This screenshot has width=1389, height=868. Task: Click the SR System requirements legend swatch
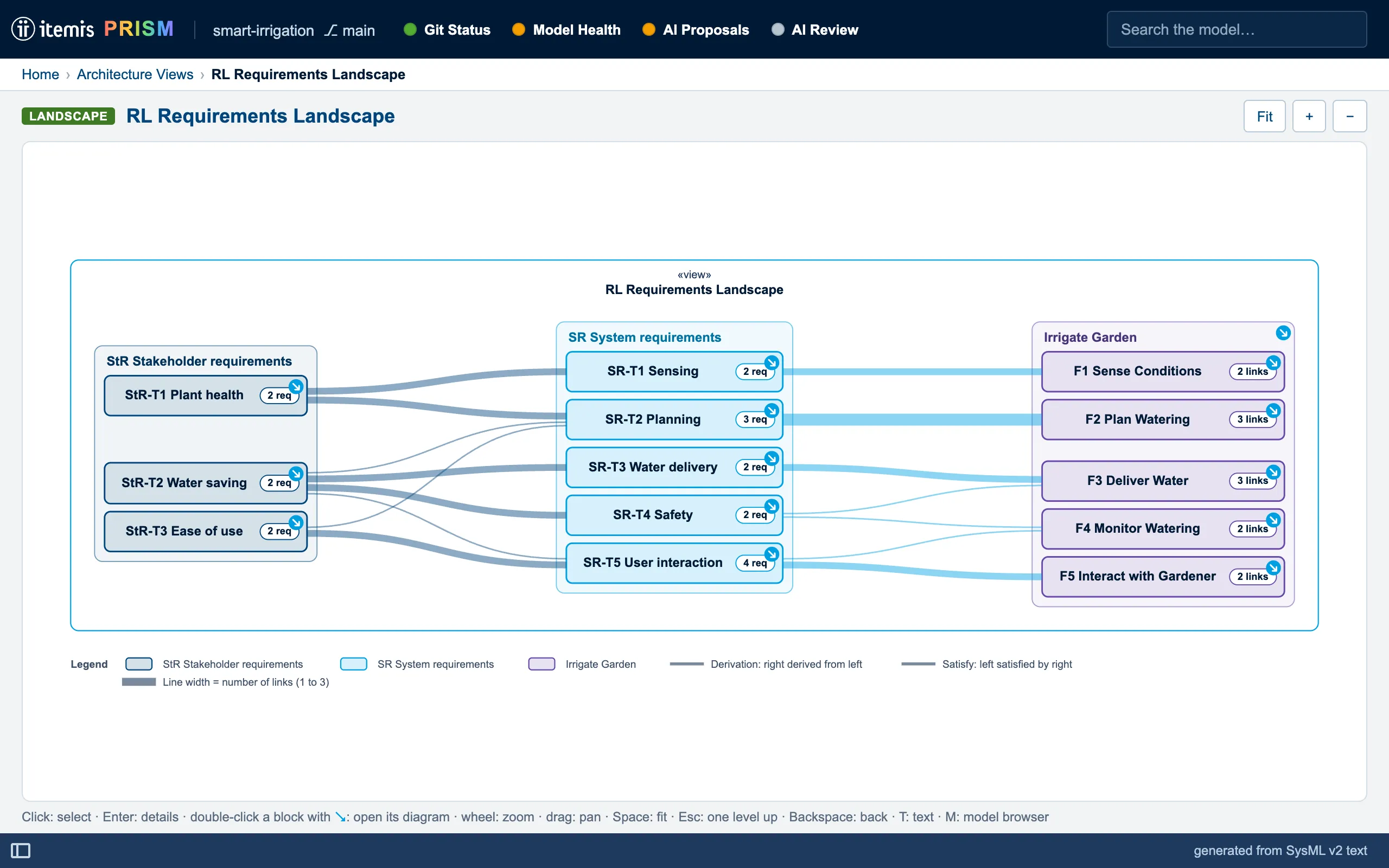(354, 663)
